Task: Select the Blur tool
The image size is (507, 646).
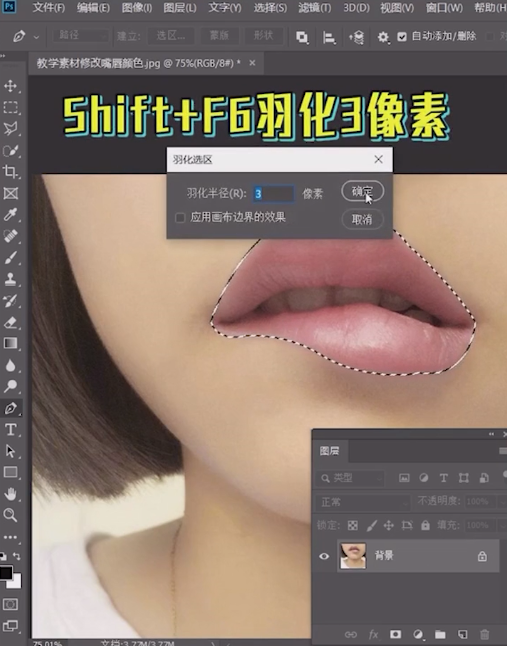Action: pos(11,365)
